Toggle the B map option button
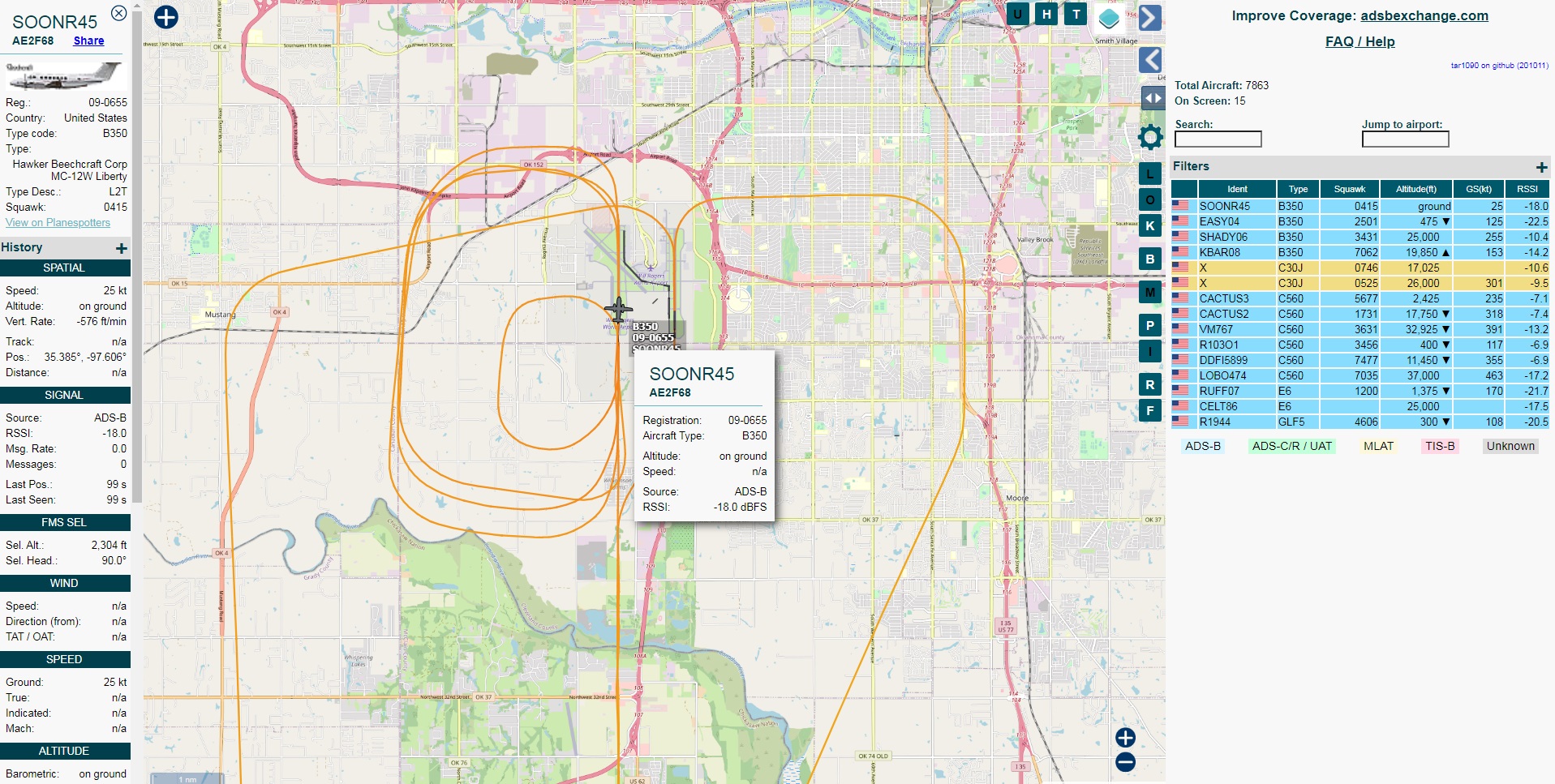1555x784 pixels. [1149, 259]
